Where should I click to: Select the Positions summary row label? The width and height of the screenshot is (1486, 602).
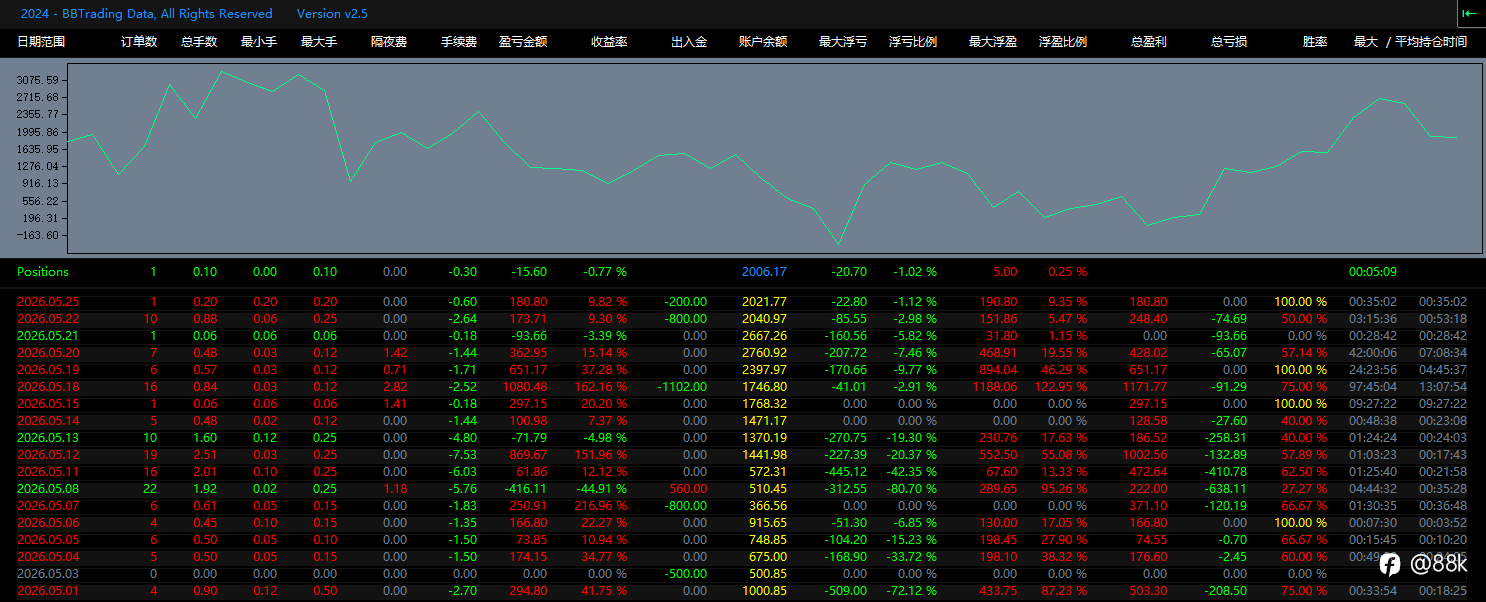43,271
